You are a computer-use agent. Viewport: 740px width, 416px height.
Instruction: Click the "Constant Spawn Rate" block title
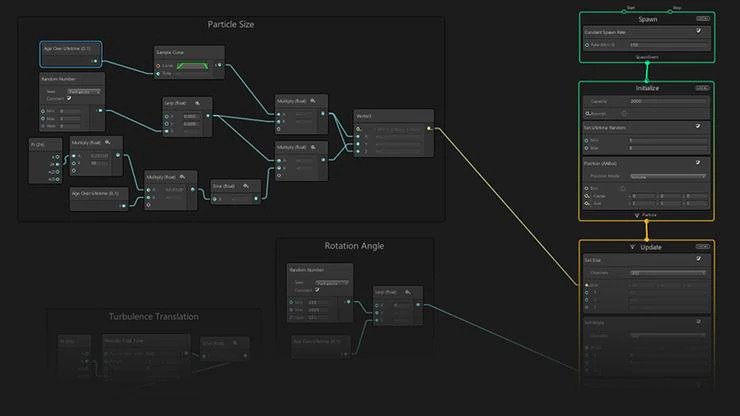[x=605, y=32]
